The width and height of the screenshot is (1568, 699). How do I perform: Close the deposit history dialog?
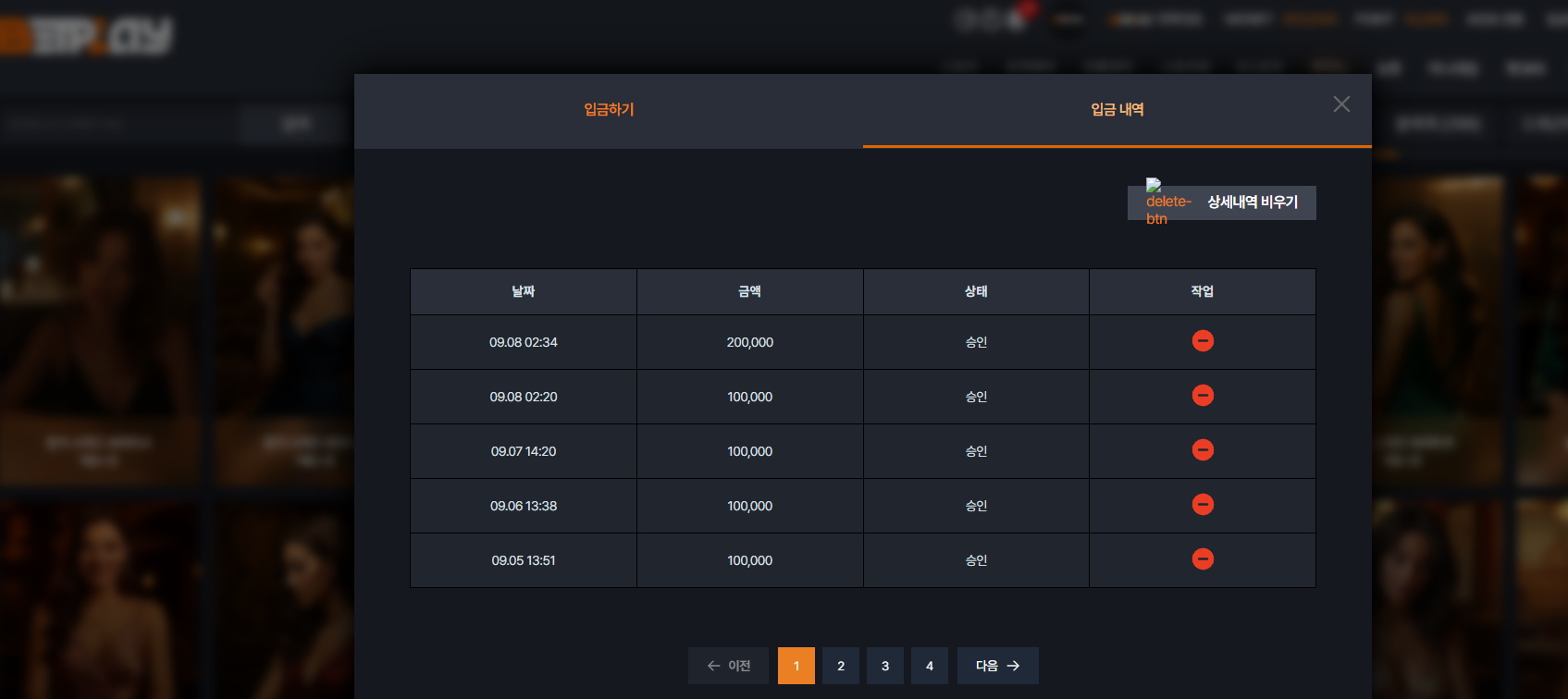point(1341,104)
